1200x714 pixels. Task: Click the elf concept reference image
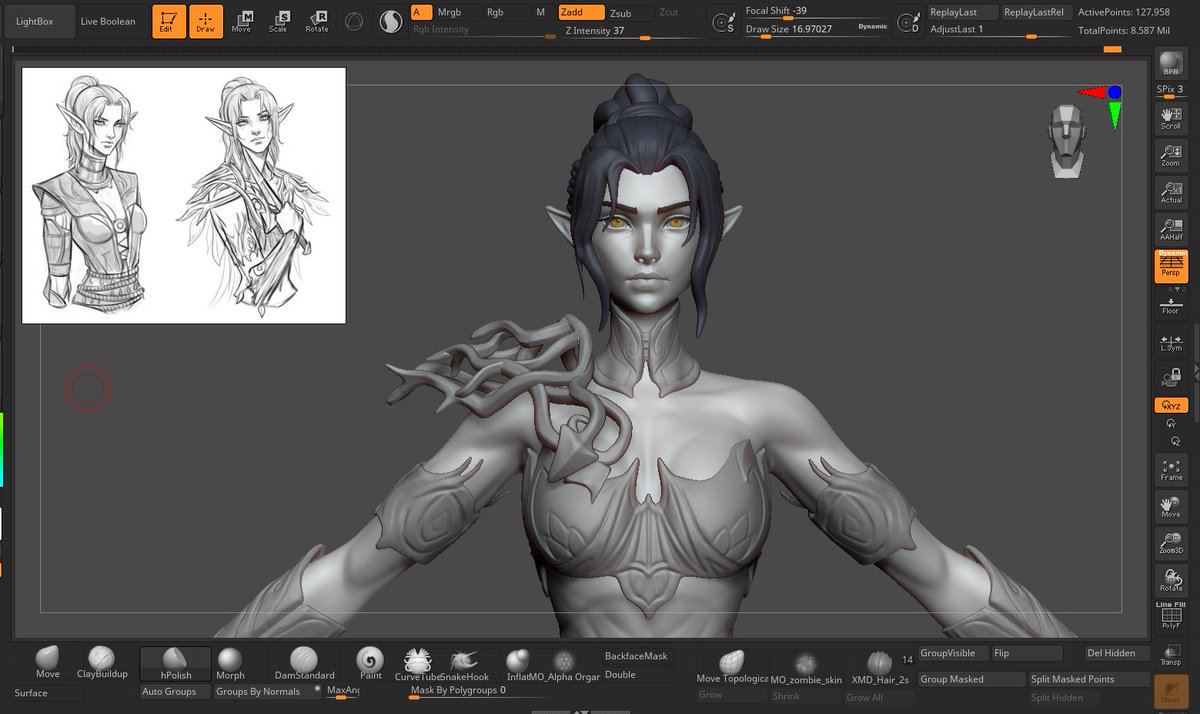[183, 193]
